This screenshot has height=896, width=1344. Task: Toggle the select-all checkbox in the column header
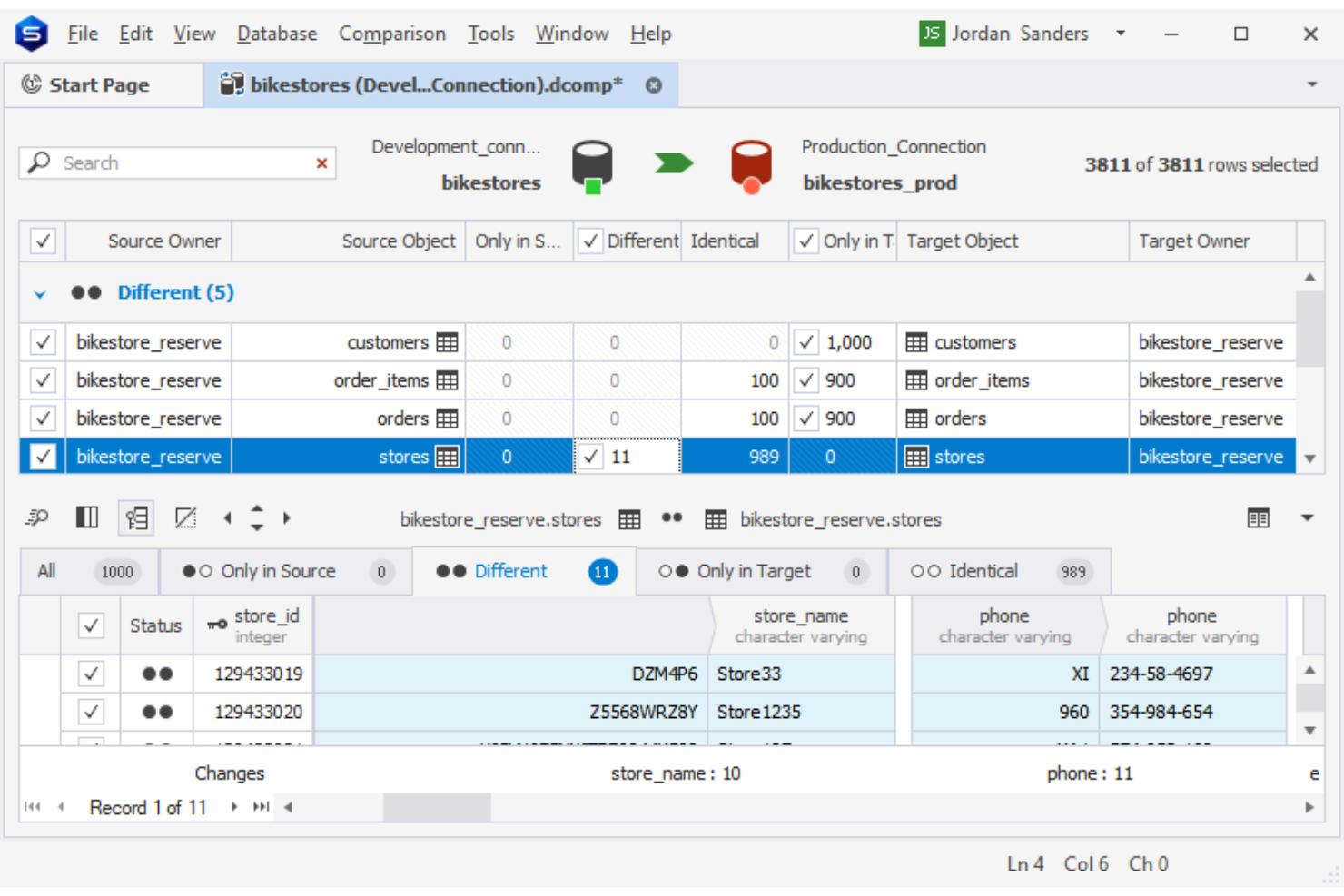pyautogui.click(x=43, y=241)
